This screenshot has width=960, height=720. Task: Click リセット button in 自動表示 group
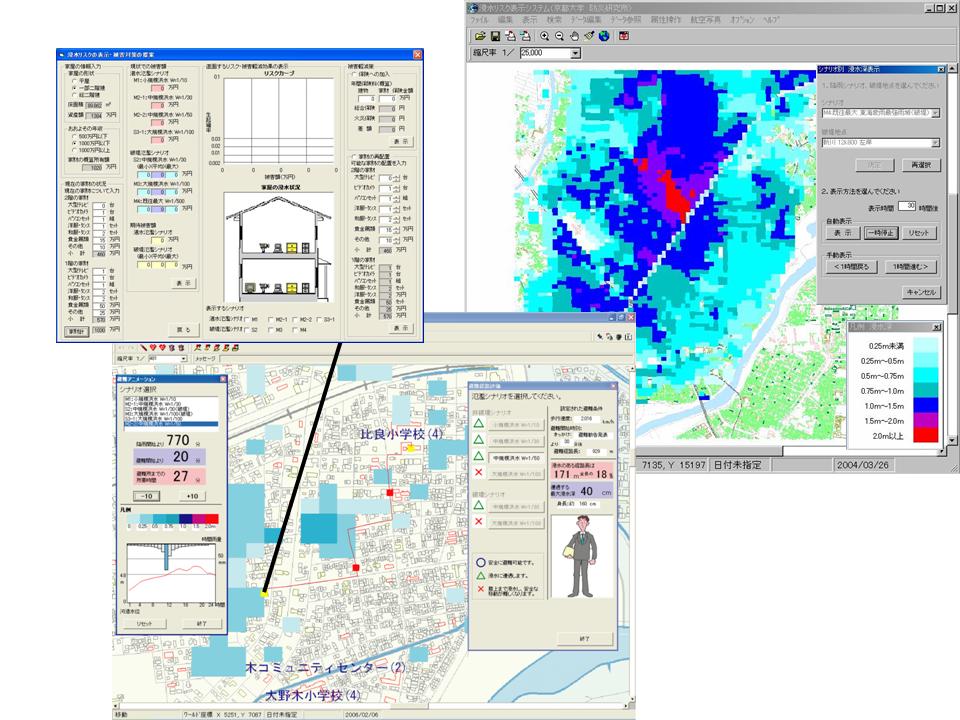click(918, 233)
